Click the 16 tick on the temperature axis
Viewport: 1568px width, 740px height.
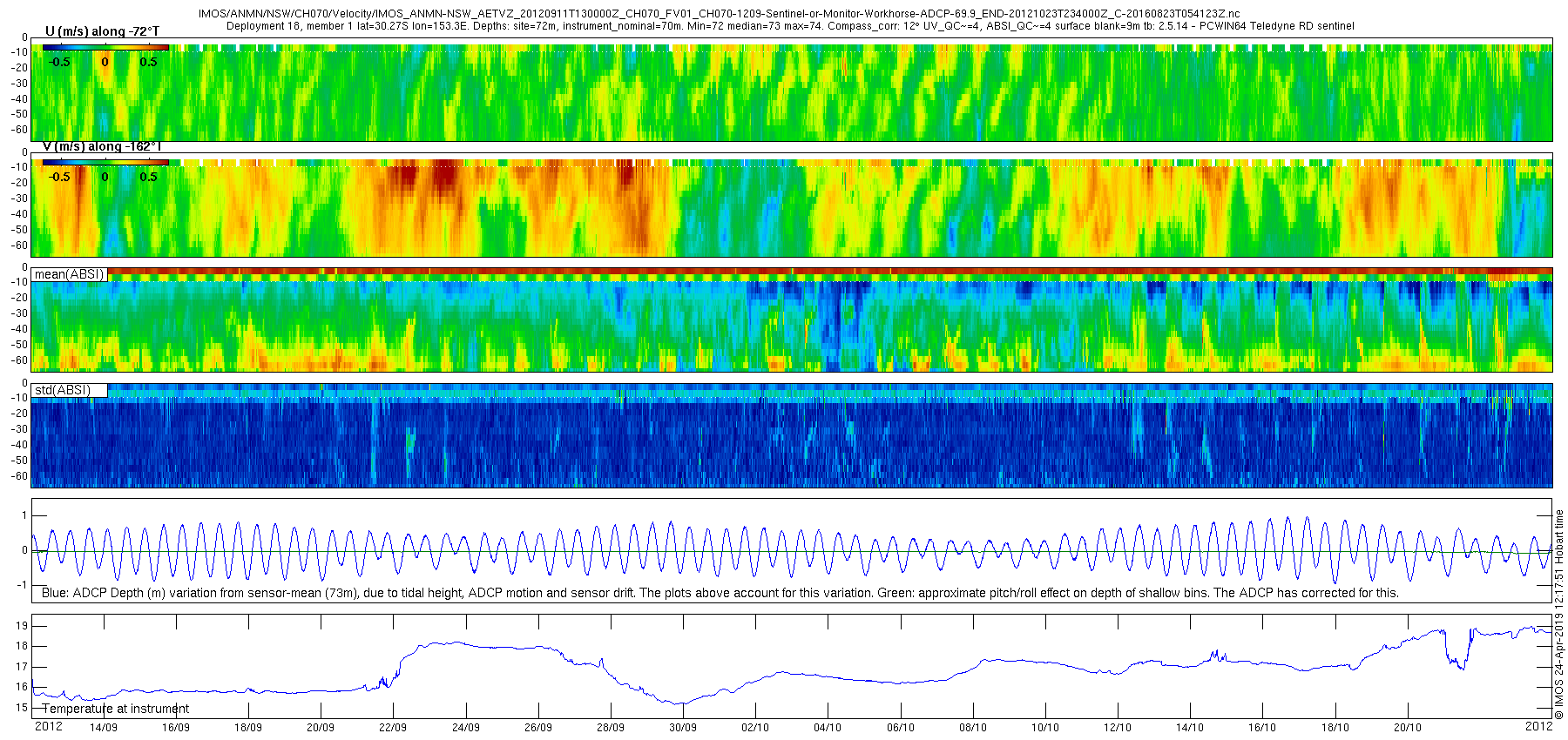tap(22, 687)
